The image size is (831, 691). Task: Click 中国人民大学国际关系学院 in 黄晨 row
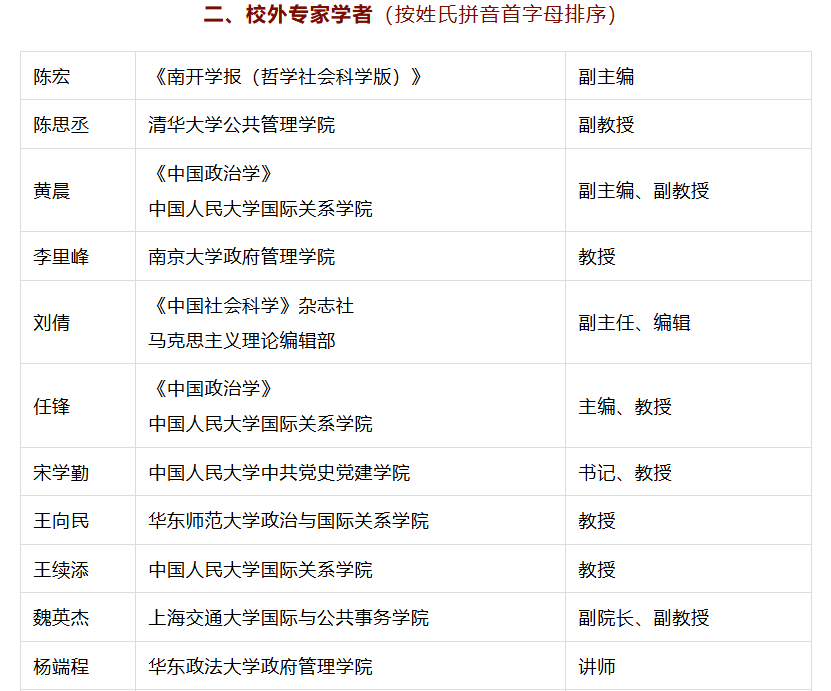coord(260,209)
